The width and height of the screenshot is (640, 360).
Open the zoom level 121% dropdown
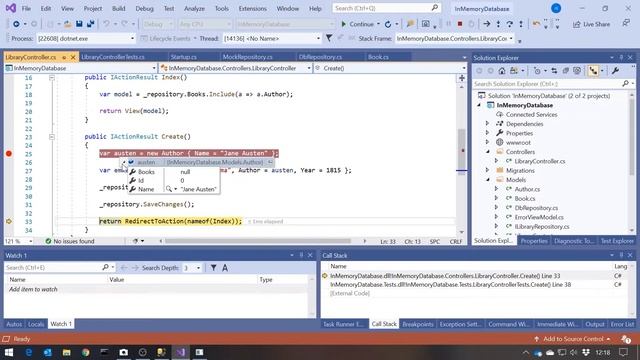(x=31, y=241)
